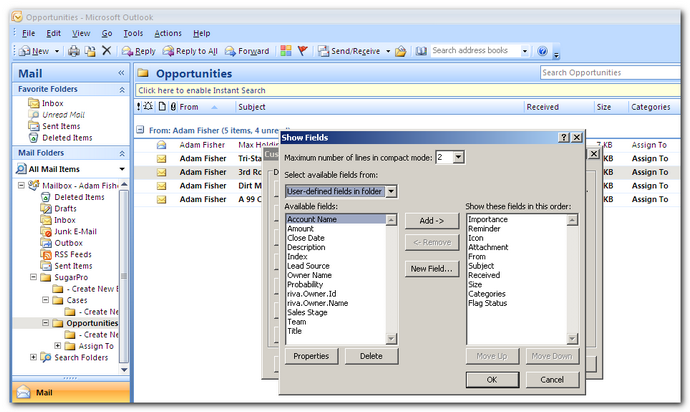Click the Address Book icon

(x=421, y=51)
